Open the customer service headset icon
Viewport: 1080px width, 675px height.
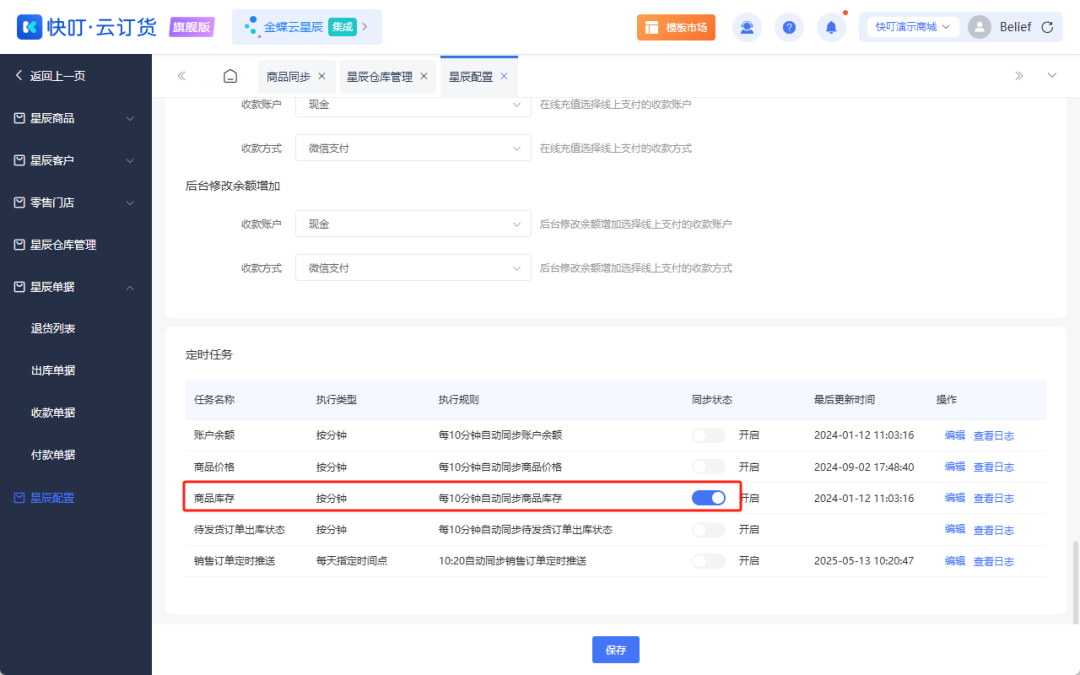point(747,28)
